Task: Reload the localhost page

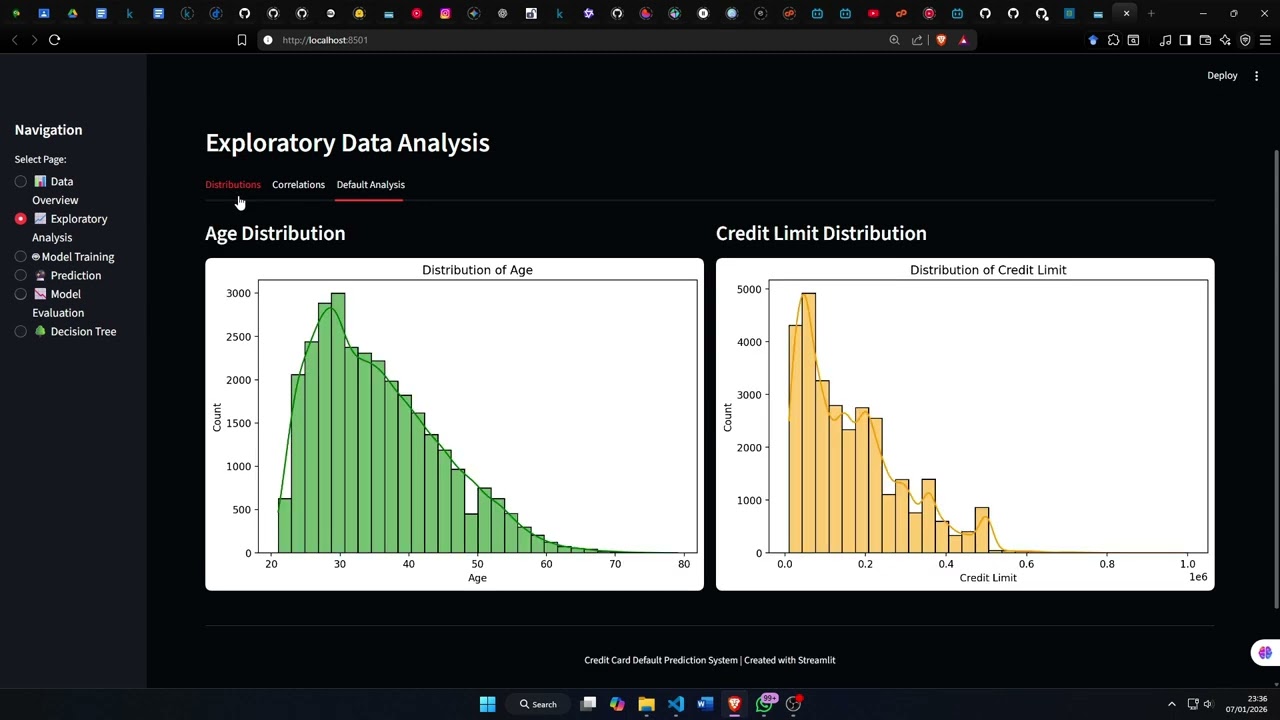Action: (x=54, y=40)
